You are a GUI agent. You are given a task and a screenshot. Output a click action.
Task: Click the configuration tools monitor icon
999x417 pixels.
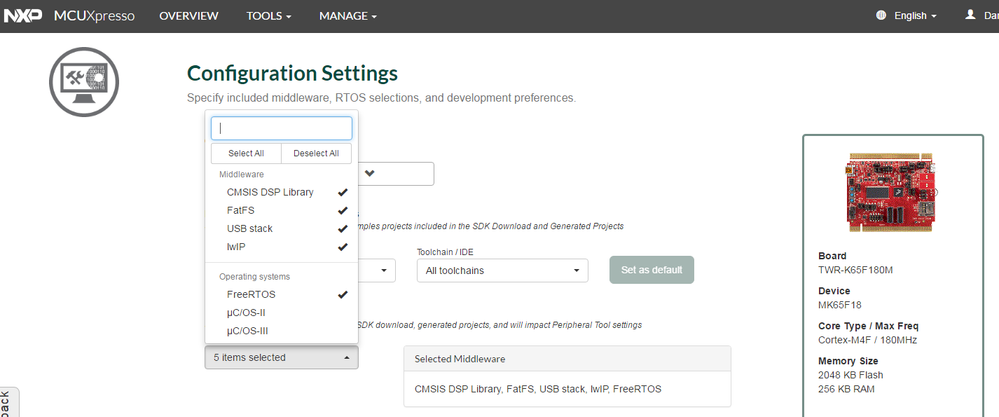point(84,82)
